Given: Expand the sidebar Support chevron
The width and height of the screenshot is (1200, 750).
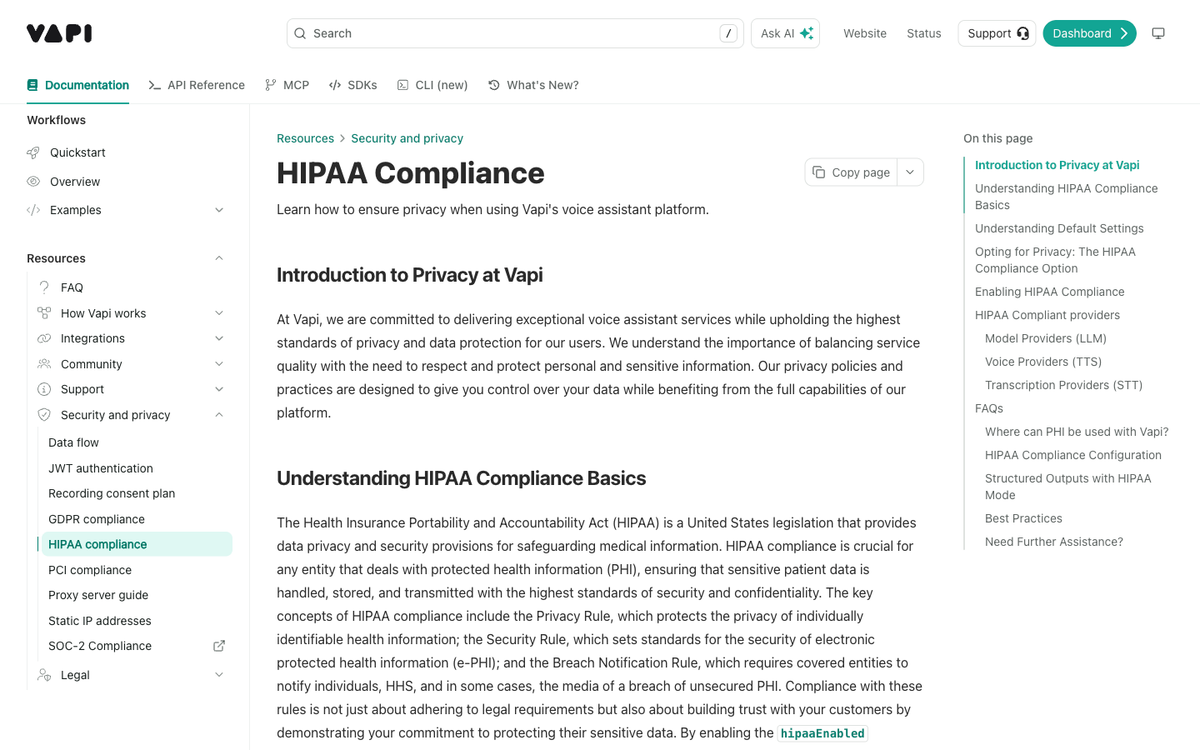Looking at the screenshot, I should (x=219, y=389).
